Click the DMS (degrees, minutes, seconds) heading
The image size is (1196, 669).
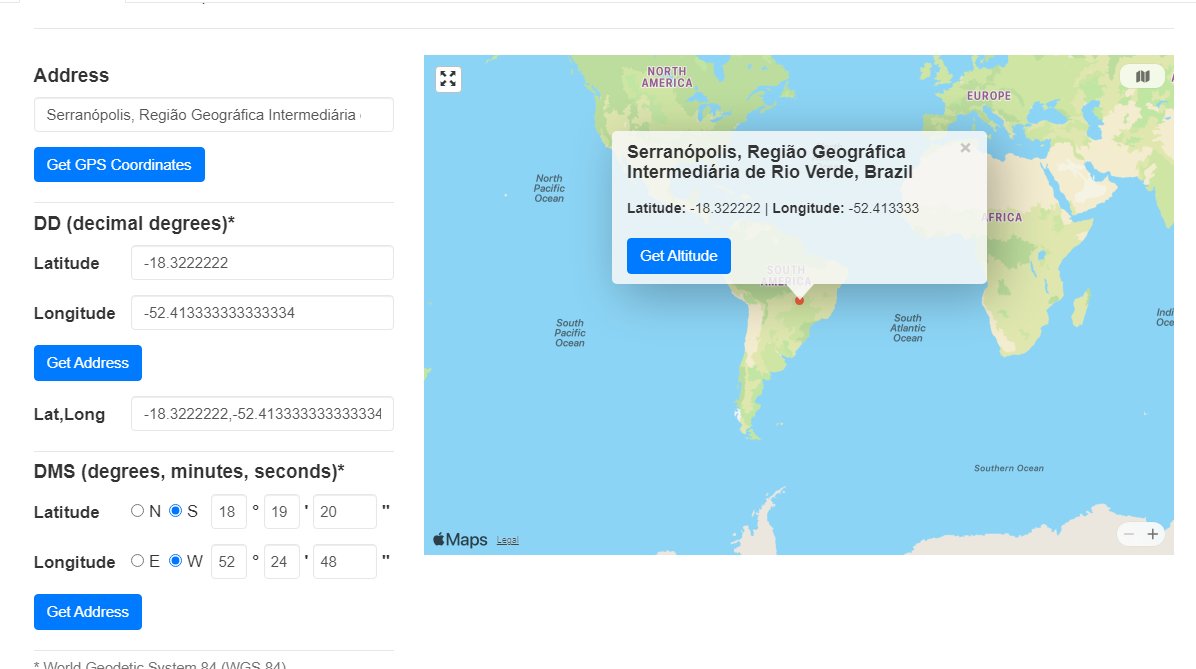[x=189, y=471]
